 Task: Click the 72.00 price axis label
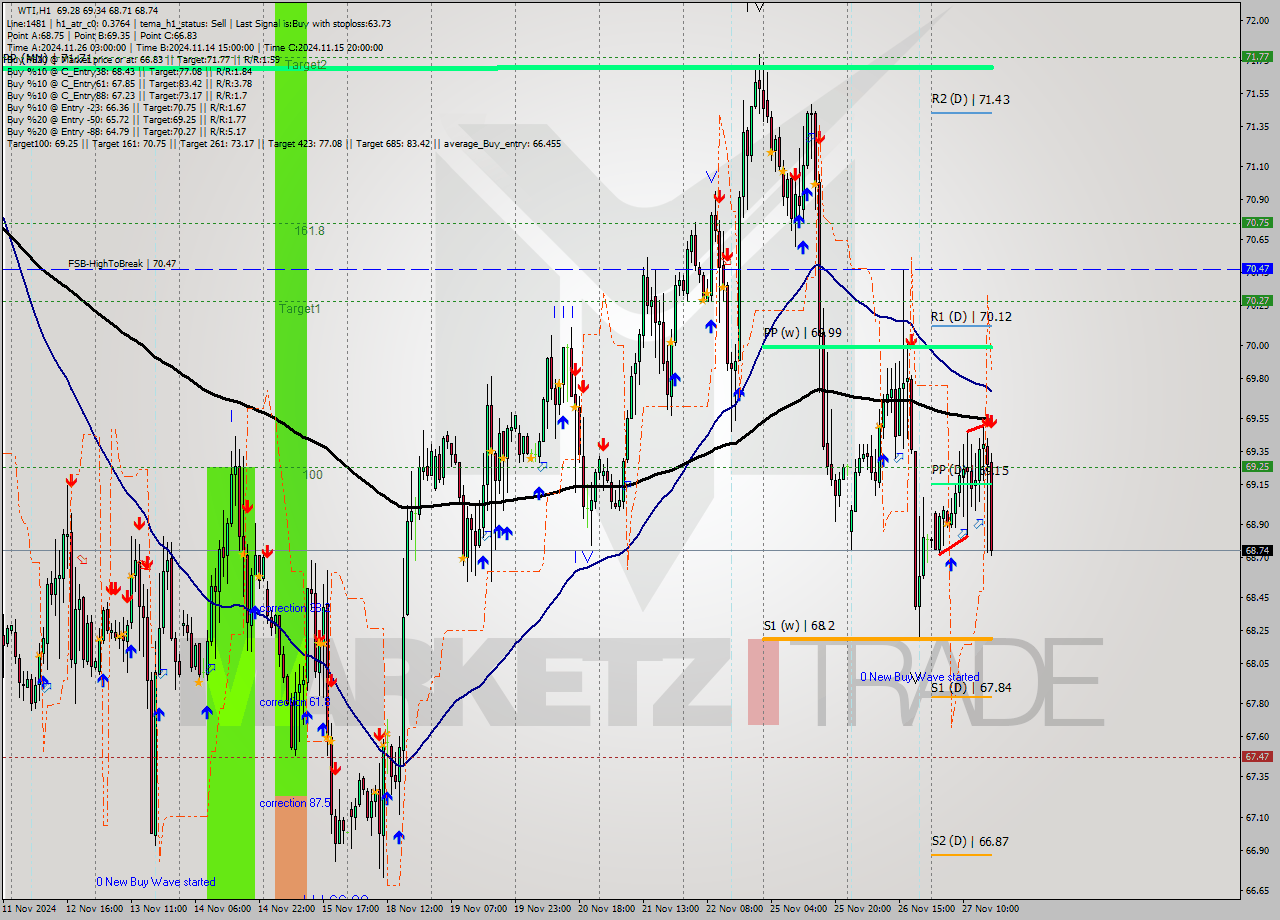click(1257, 20)
